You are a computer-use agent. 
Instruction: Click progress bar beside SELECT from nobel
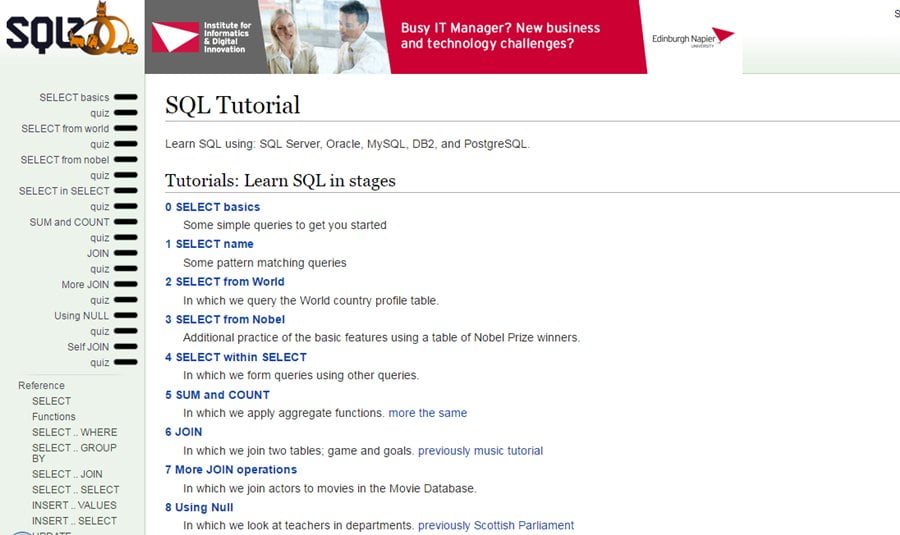coord(126,160)
